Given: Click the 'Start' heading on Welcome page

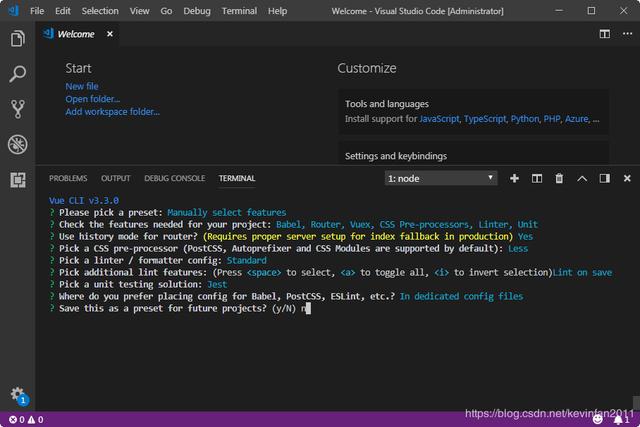Looking at the screenshot, I should point(78,68).
